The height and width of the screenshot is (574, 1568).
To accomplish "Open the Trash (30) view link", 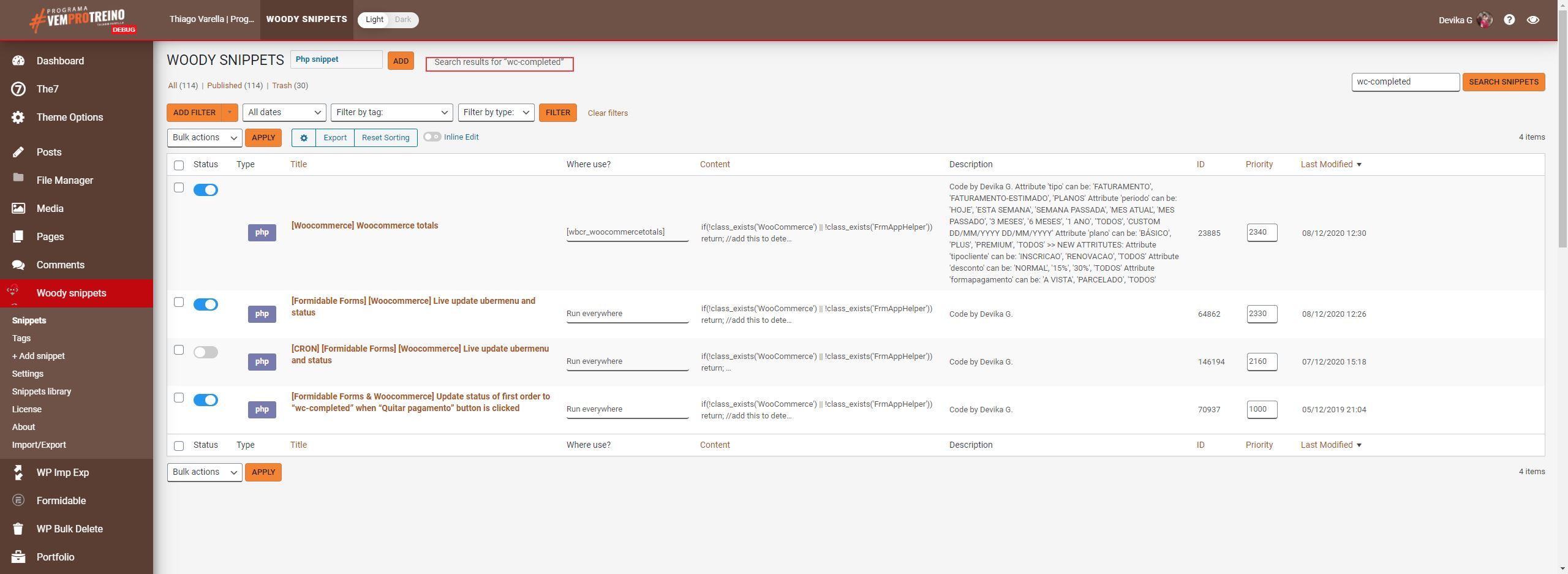I will pyautogui.click(x=290, y=86).
